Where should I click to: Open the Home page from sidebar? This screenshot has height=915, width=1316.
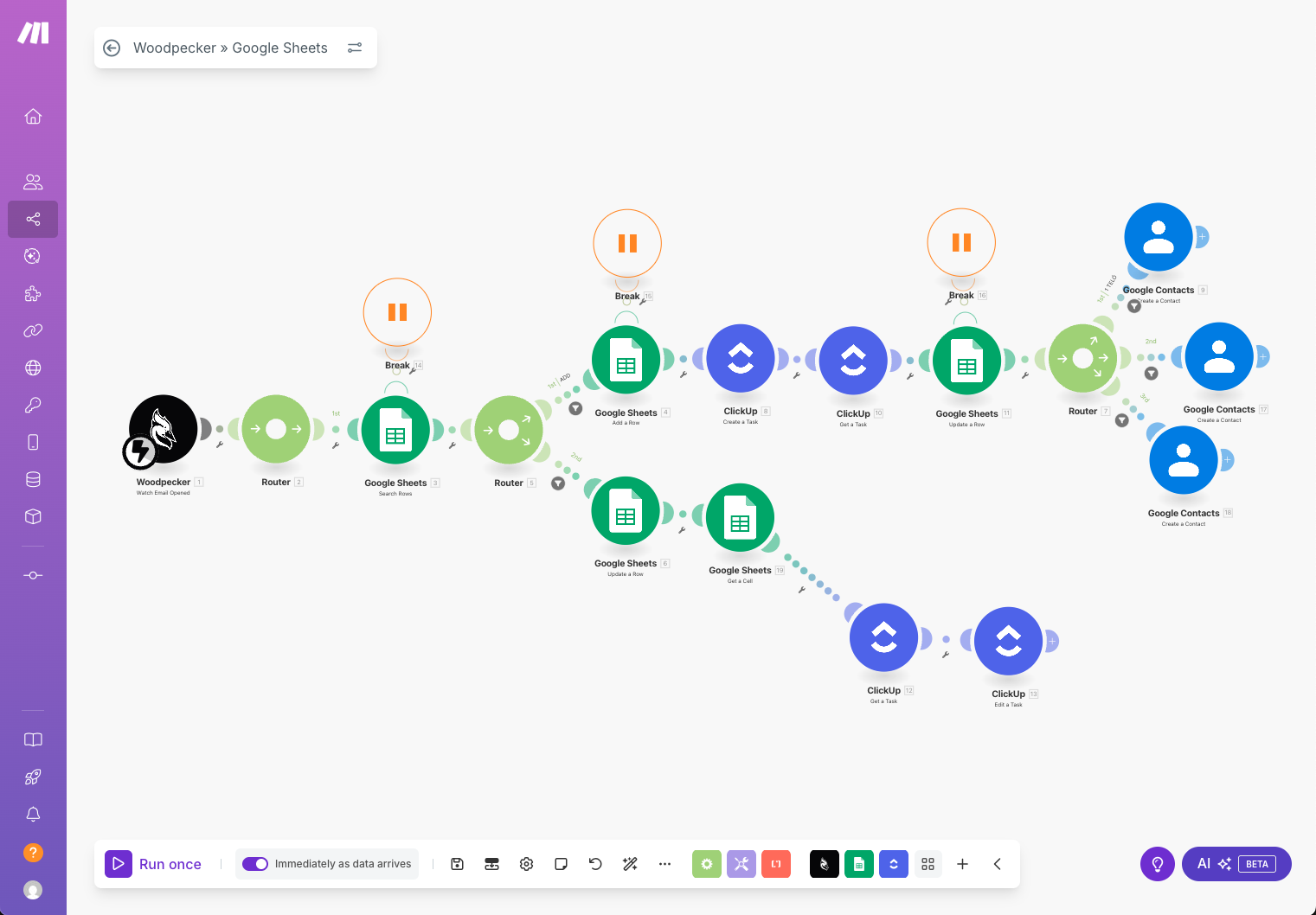tap(33, 117)
